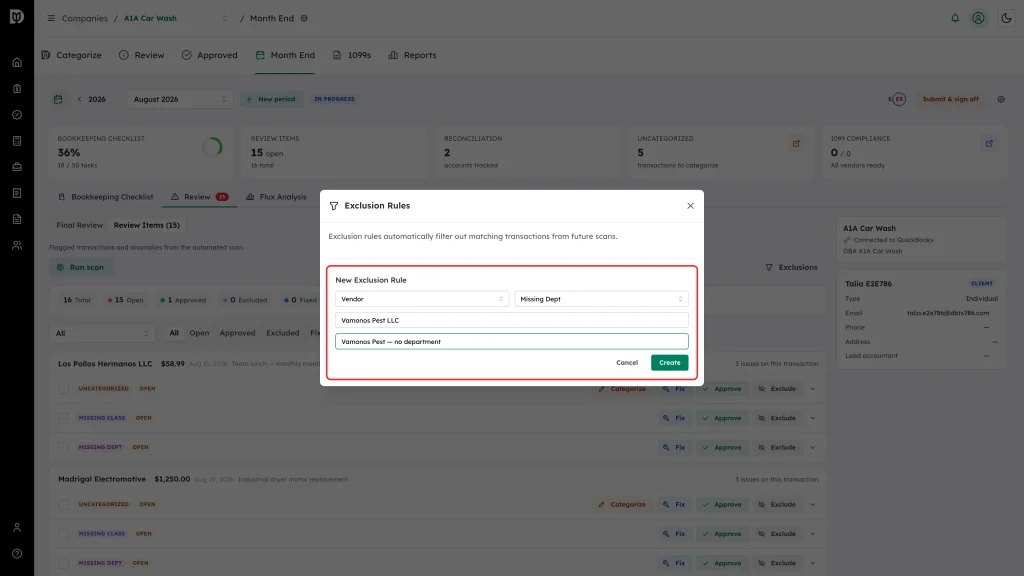Click the rule description input field

coord(511,342)
